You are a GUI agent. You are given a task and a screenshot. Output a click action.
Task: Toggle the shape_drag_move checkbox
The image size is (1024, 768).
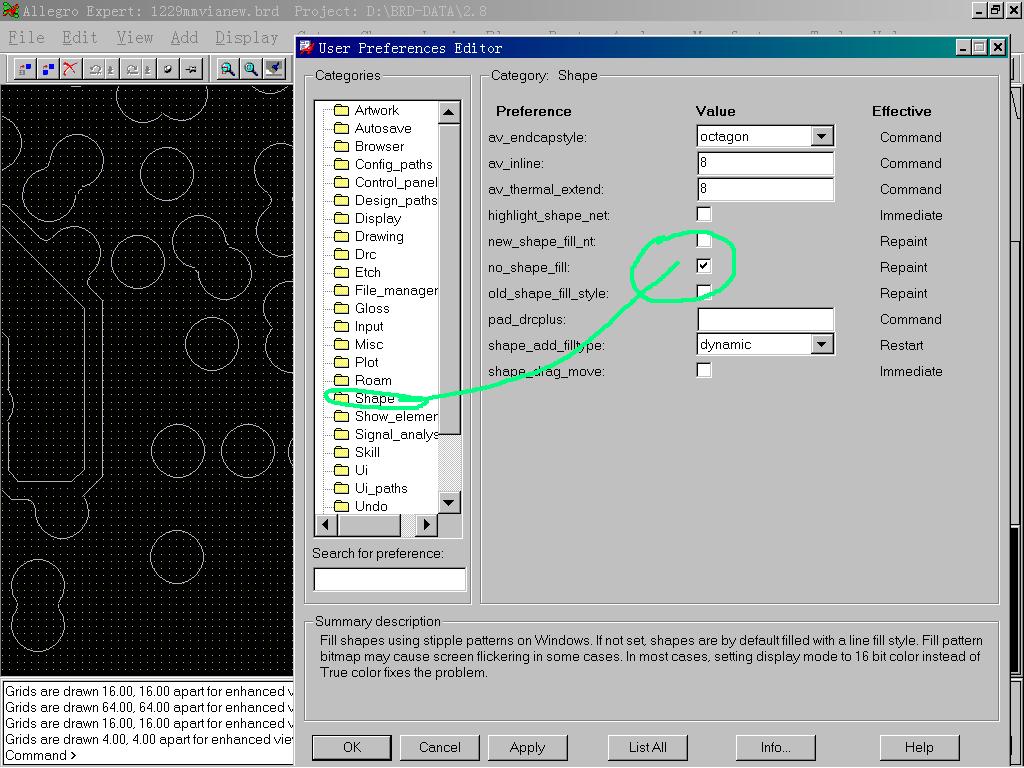[703, 370]
